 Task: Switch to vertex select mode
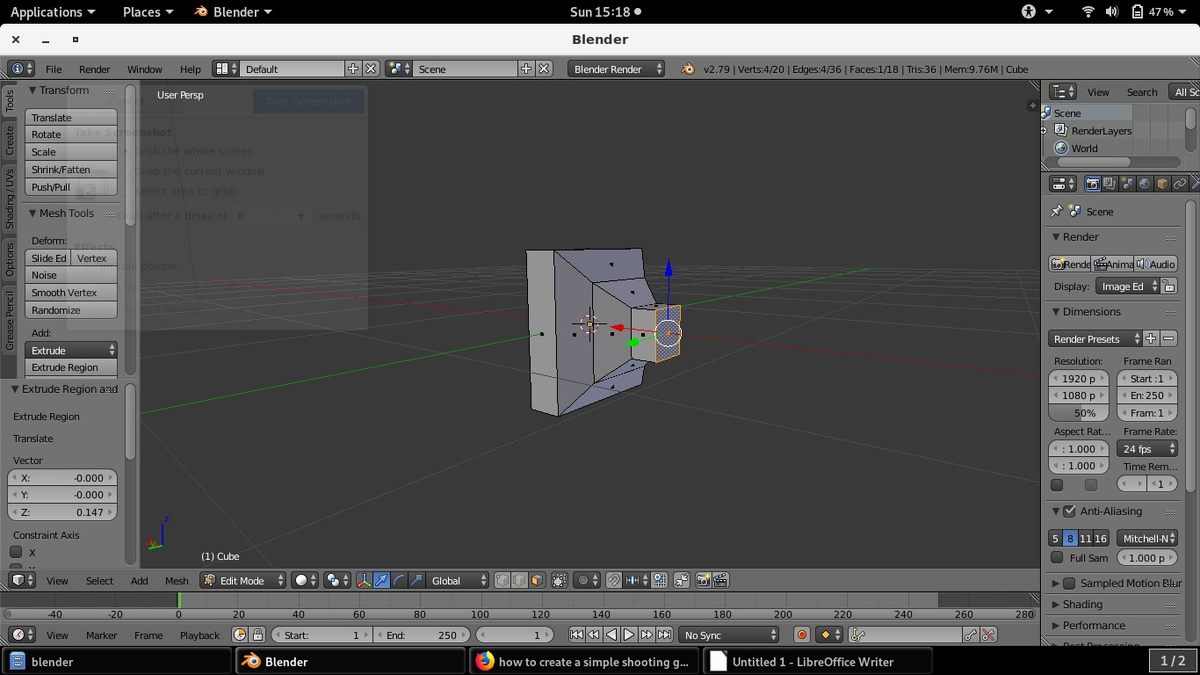pos(503,580)
